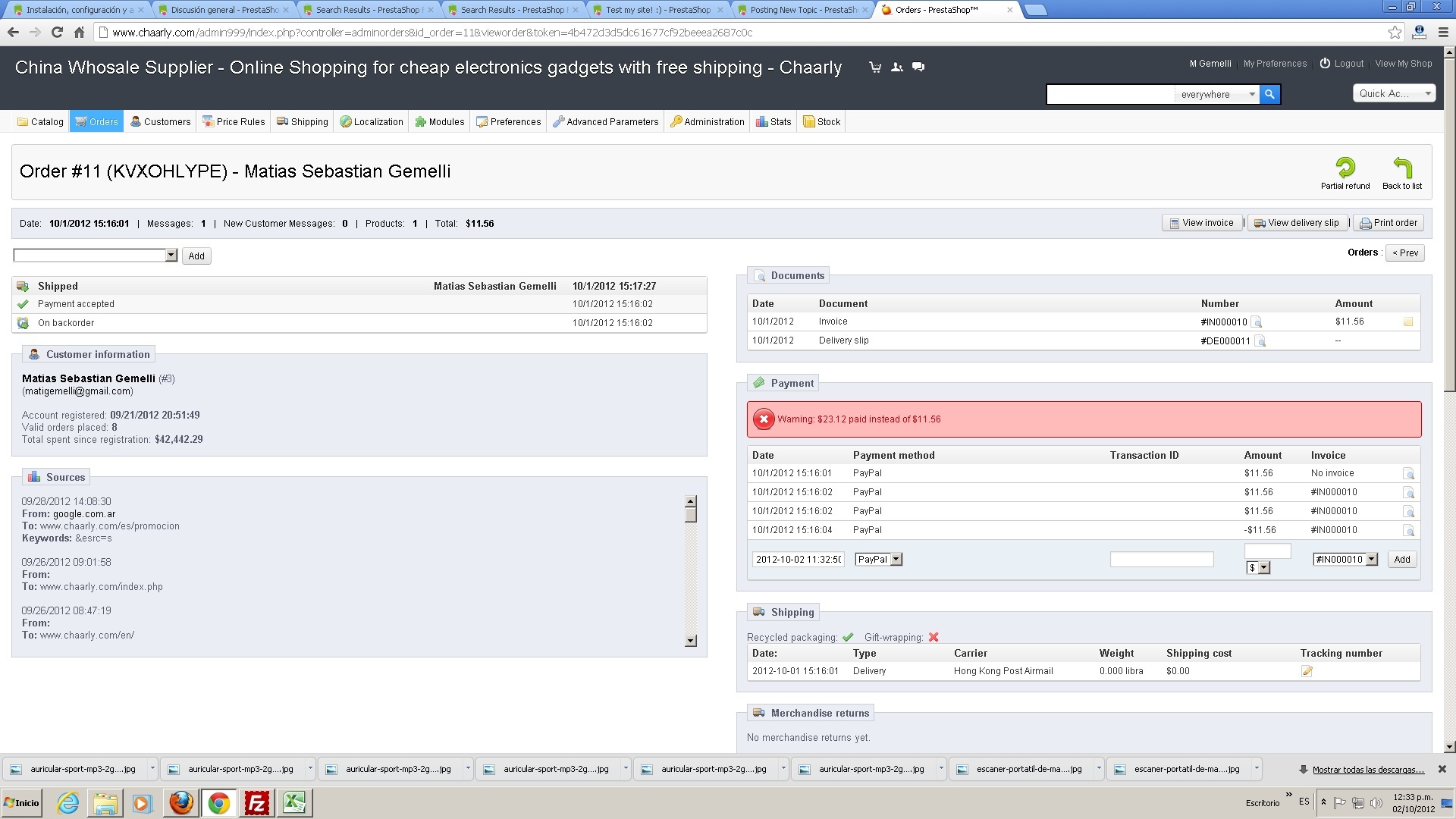The width and height of the screenshot is (1456, 819).
Task: Click the Transaction ID input field
Action: click(x=1161, y=560)
